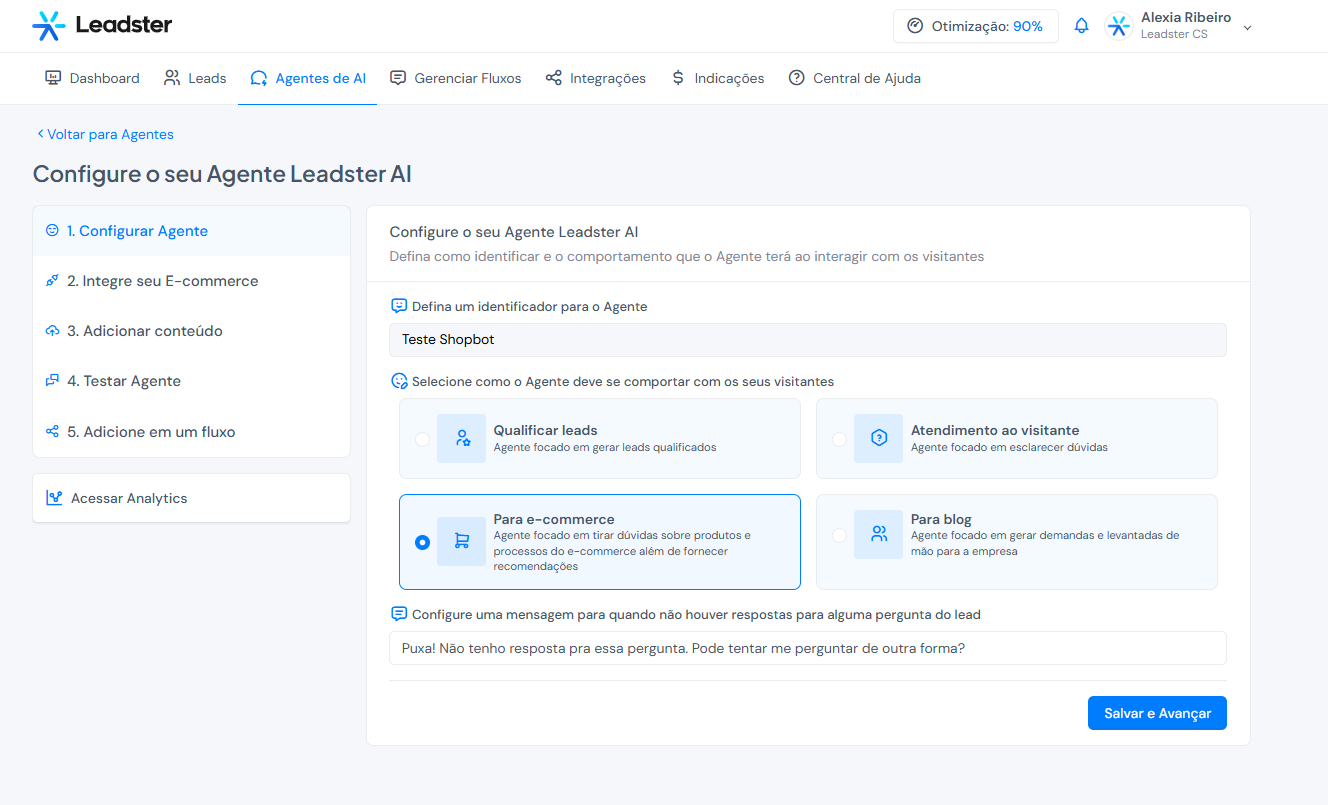Click the Otimização: 90% button
Image resolution: width=1328 pixels, height=805 pixels.
point(975,26)
